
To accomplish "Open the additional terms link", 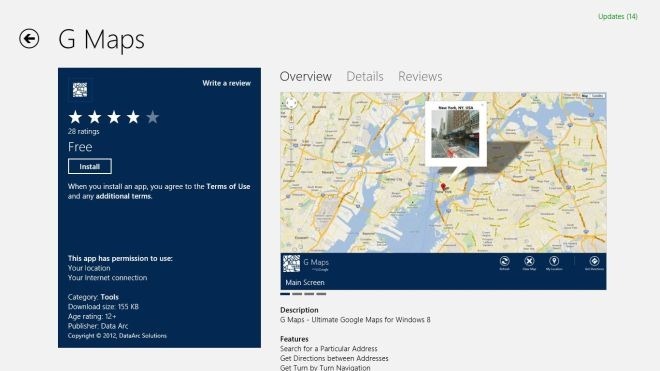I will pyautogui.click(x=123, y=196).
